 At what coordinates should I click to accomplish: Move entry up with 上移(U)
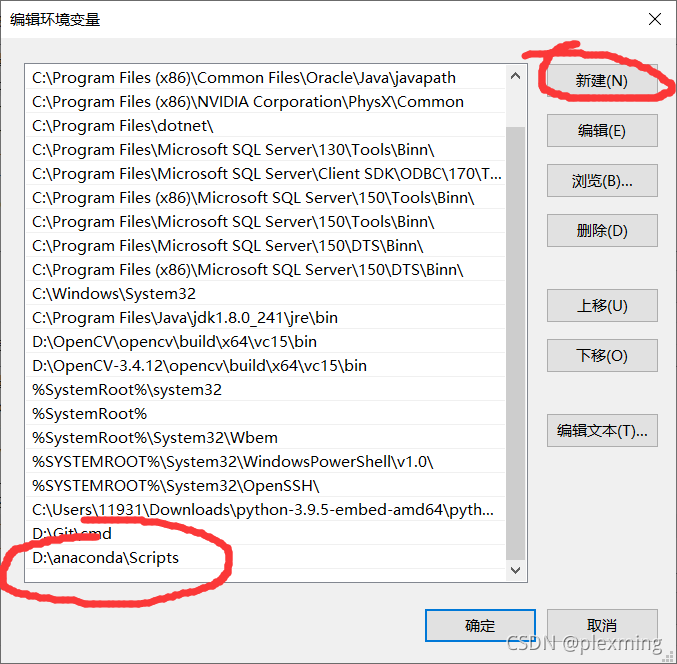602,306
